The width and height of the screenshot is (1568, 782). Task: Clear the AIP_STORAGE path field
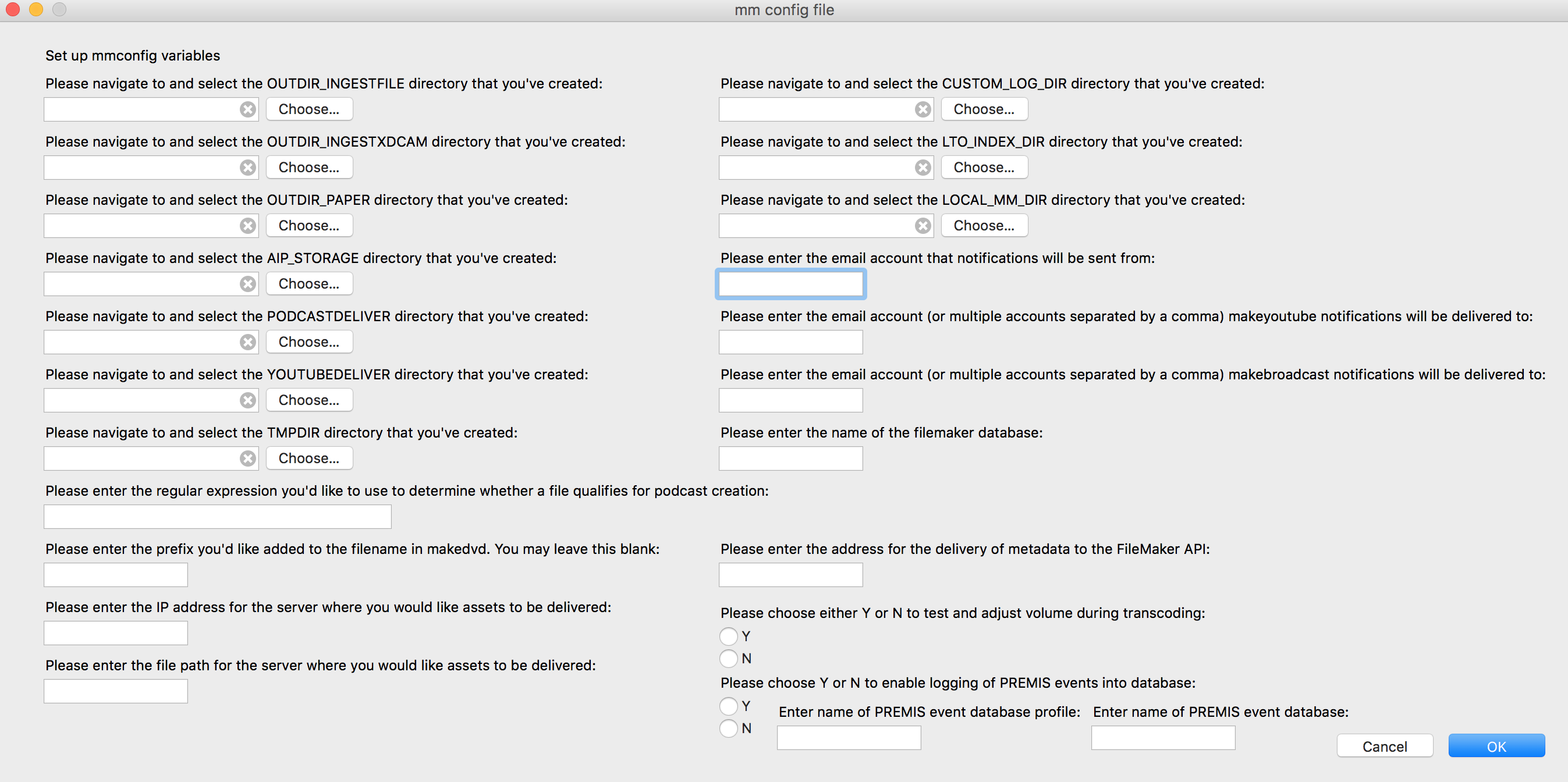[247, 284]
